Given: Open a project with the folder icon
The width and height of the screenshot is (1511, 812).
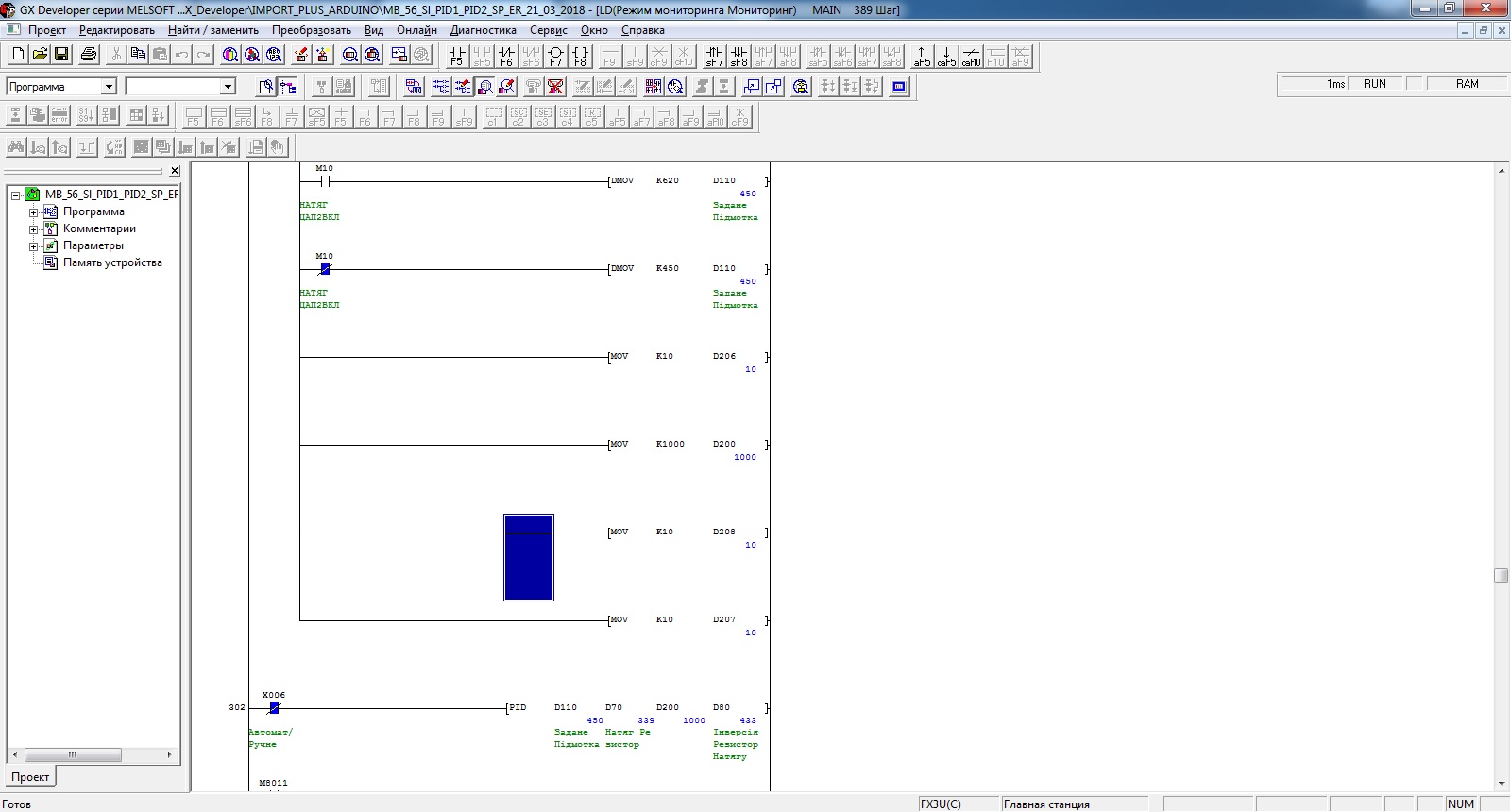Looking at the screenshot, I should 40,55.
